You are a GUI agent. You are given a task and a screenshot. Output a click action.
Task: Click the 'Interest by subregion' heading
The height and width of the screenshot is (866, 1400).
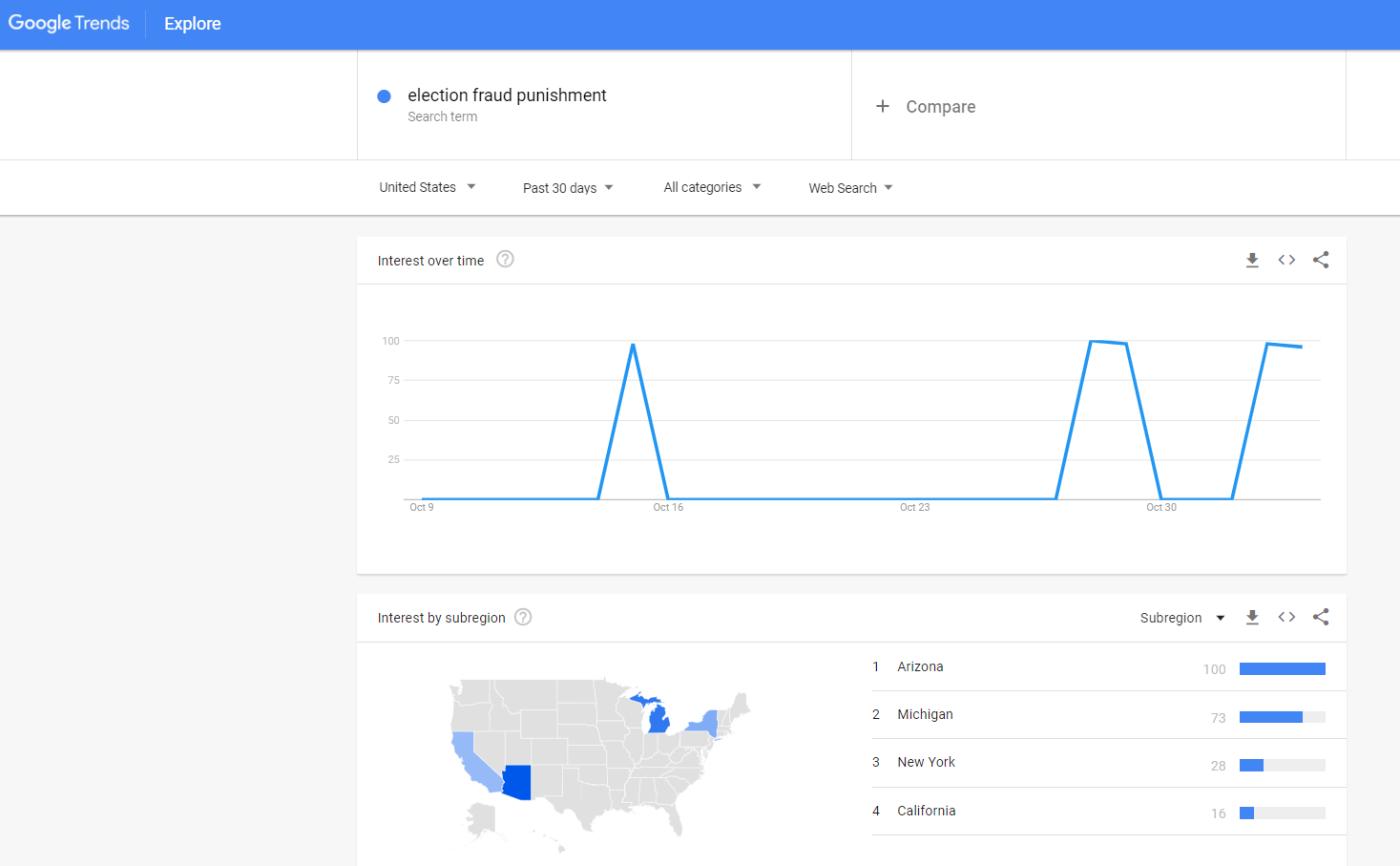click(x=441, y=618)
